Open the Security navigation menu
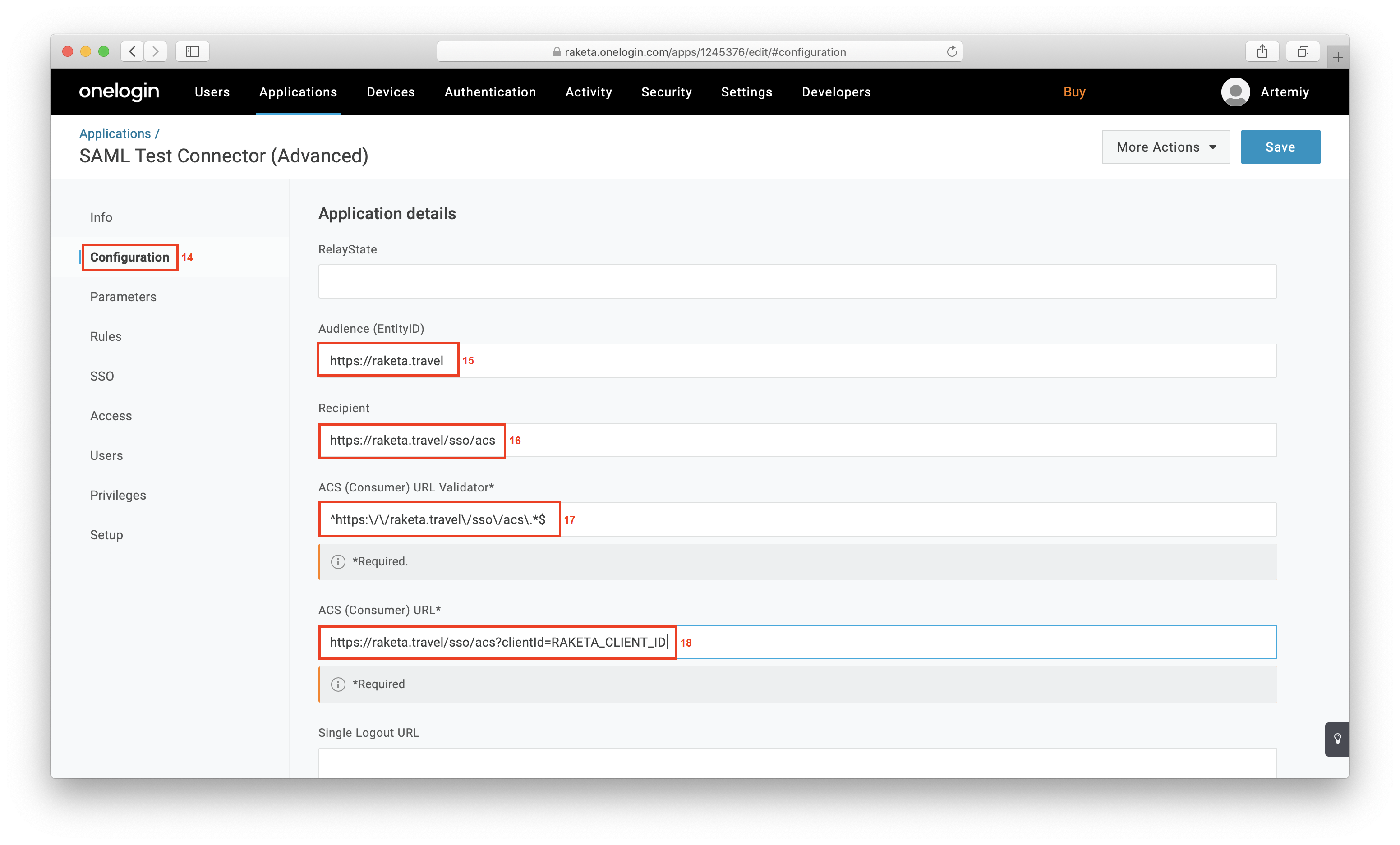Viewport: 1400px width, 845px height. (x=666, y=92)
